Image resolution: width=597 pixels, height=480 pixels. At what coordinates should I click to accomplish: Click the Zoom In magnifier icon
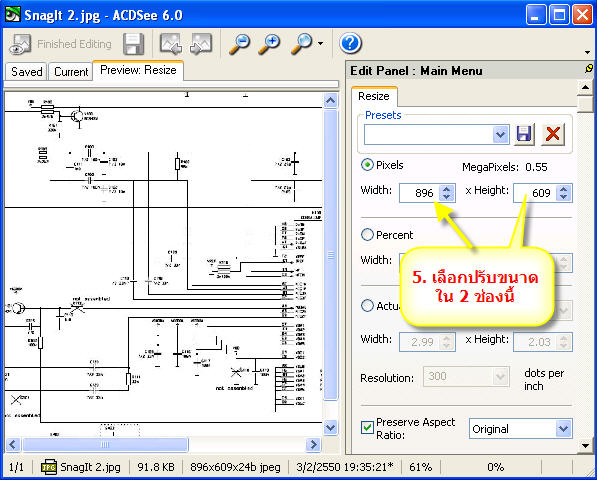click(270, 44)
